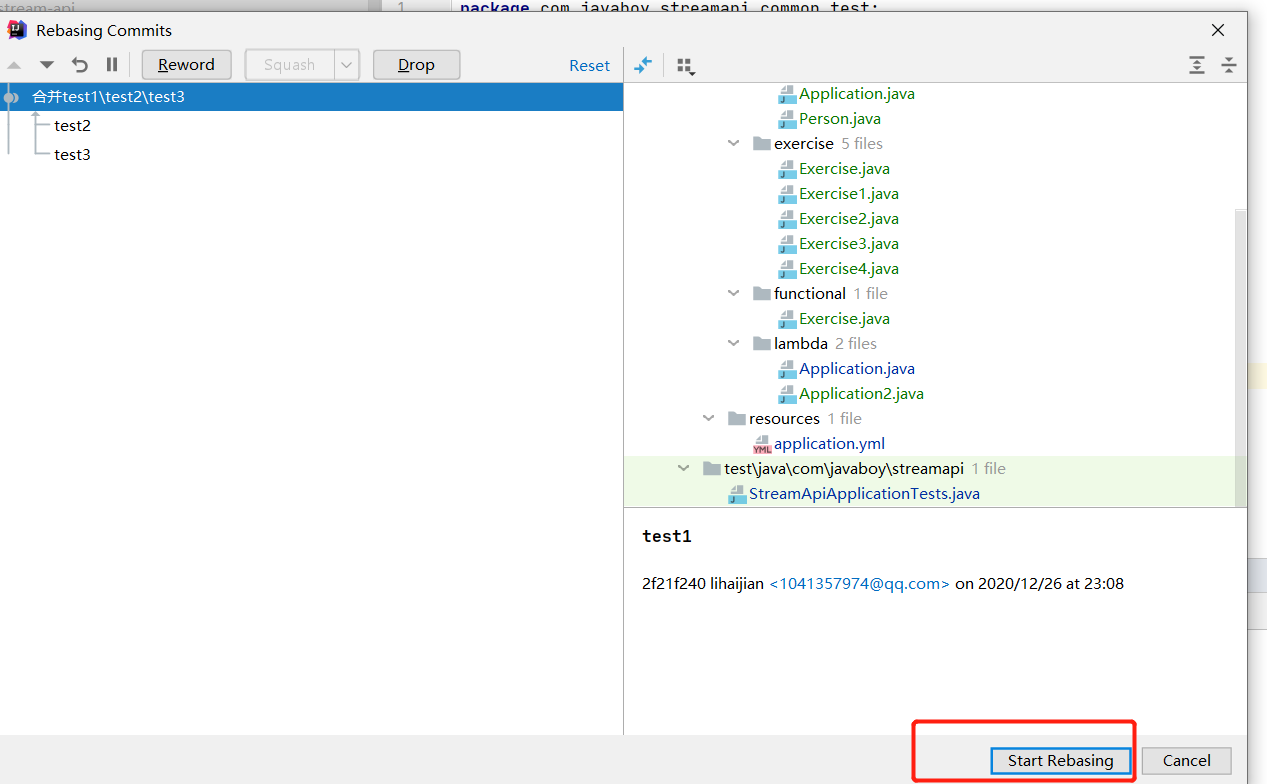The height and width of the screenshot is (784, 1267).
Task: Select StreamApiApplicationTests.java
Action: 864,493
